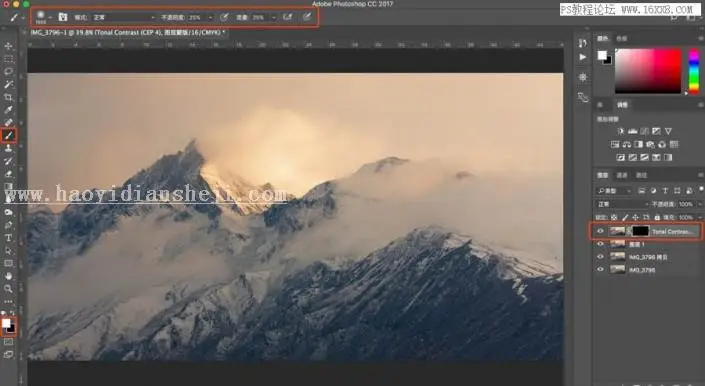The image size is (705, 386).
Task: Select the Zoom tool
Action: 9,288
